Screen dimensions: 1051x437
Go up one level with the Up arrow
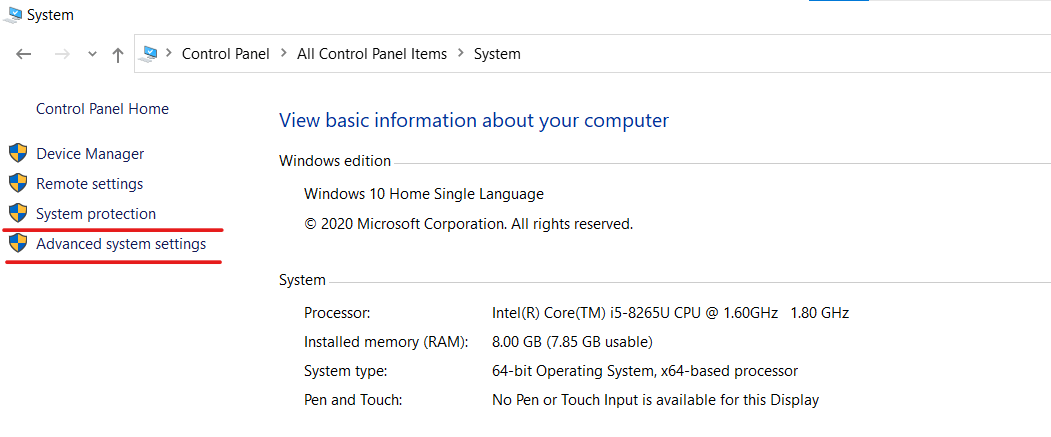[x=118, y=55]
